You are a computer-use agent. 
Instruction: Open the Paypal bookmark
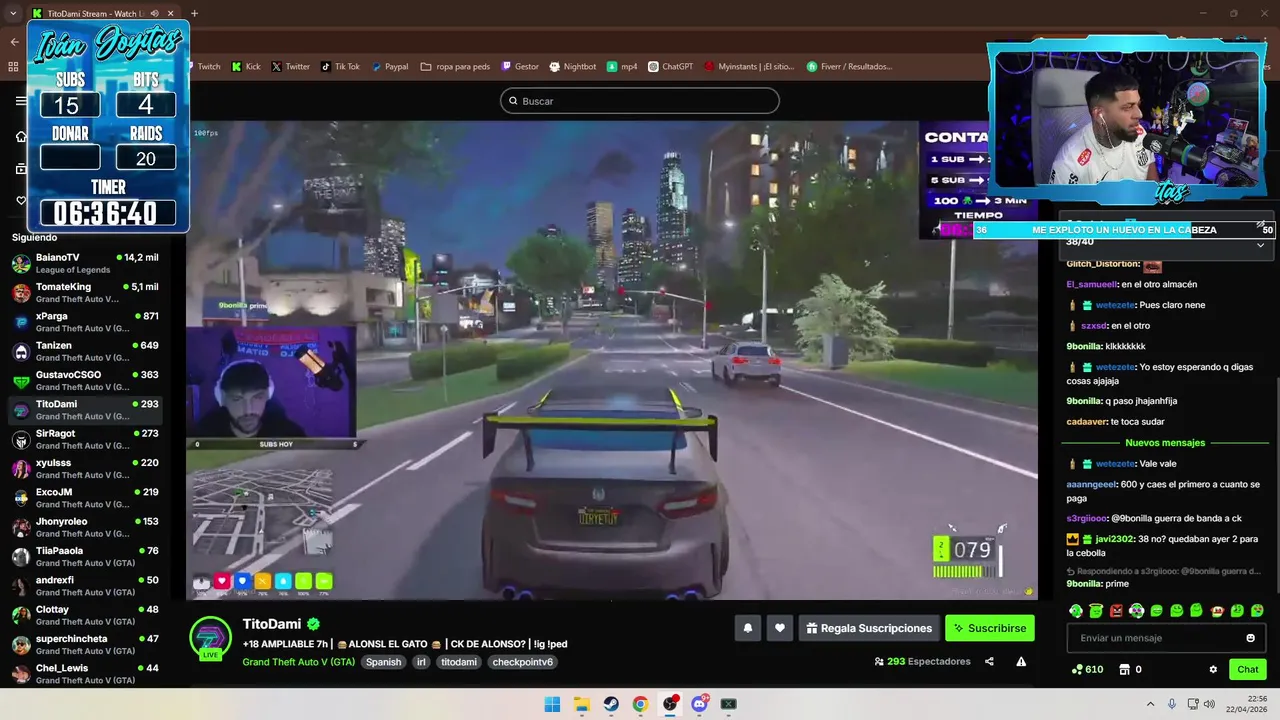tap(390, 67)
